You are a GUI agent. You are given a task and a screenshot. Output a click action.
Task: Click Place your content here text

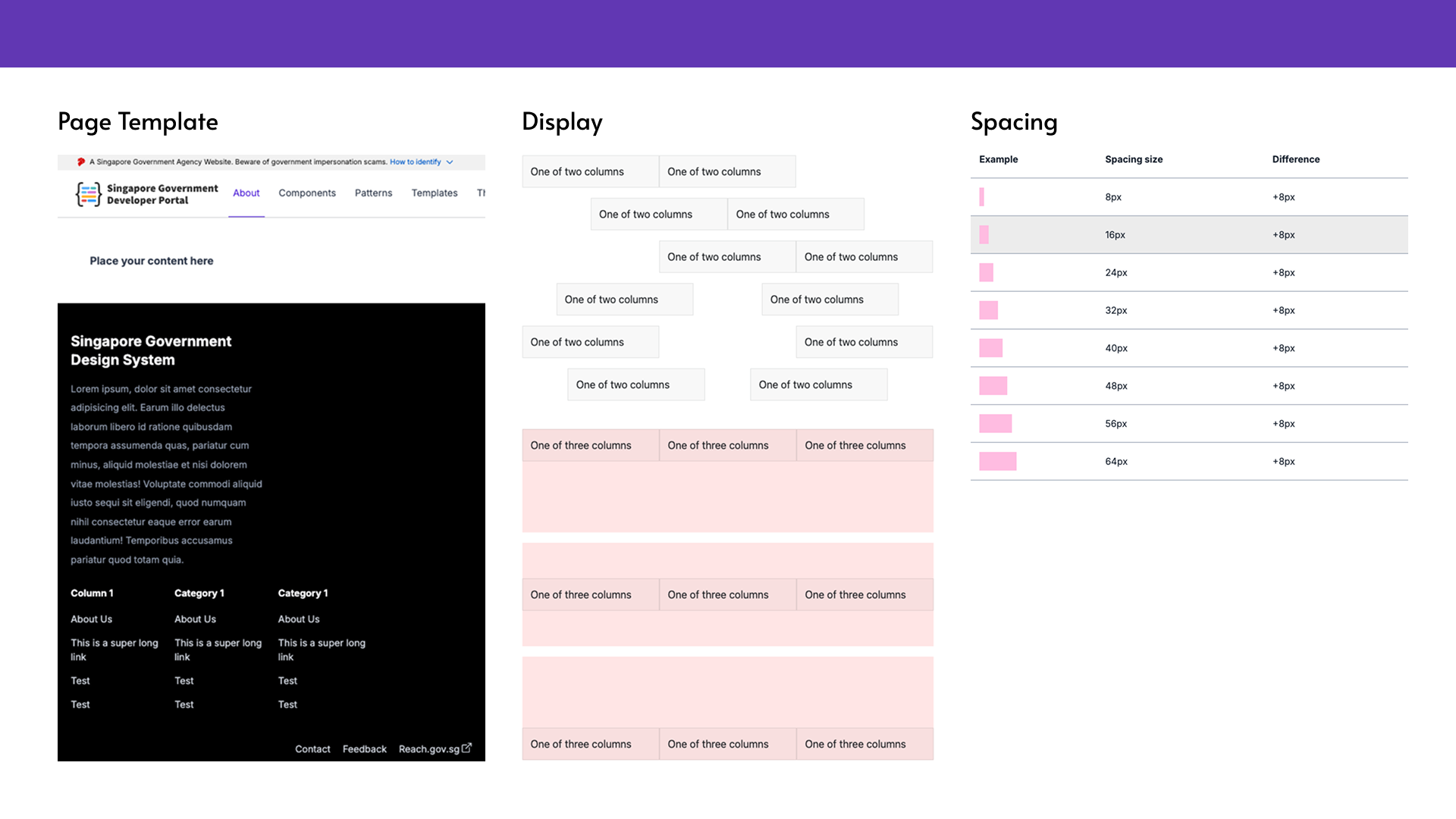pyautogui.click(x=152, y=261)
